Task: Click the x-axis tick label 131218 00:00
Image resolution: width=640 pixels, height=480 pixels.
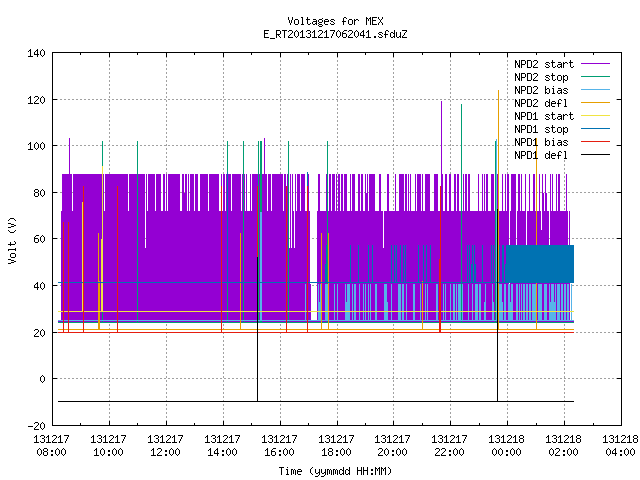Action: pos(507,446)
